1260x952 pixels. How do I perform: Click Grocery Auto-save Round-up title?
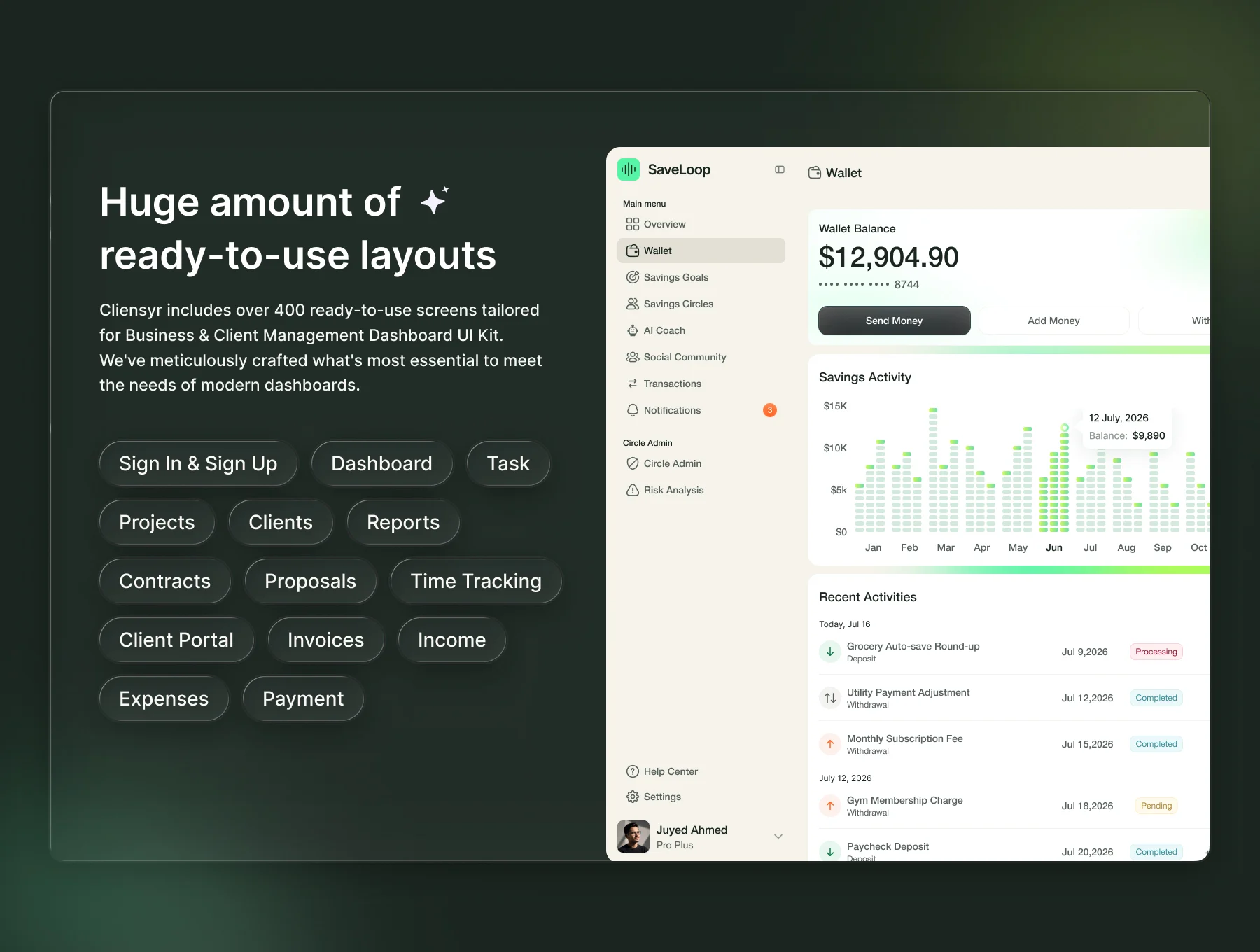pos(913,646)
